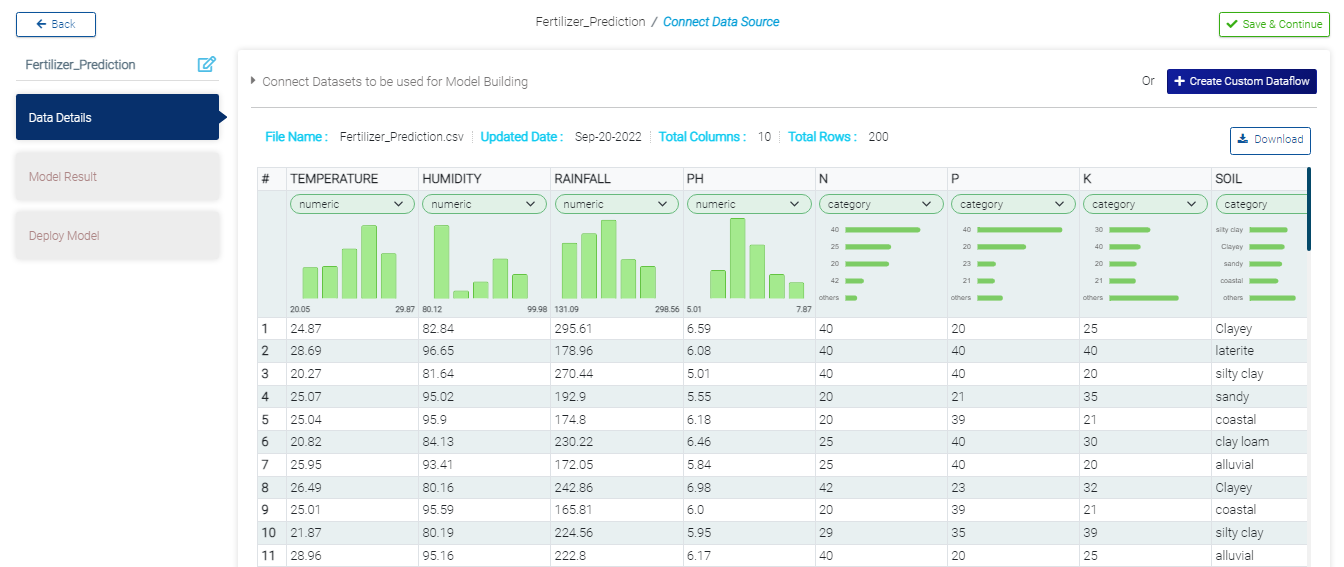The width and height of the screenshot is (1344, 567).
Task: Open the P column category dropdown
Action: (1012, 204)
